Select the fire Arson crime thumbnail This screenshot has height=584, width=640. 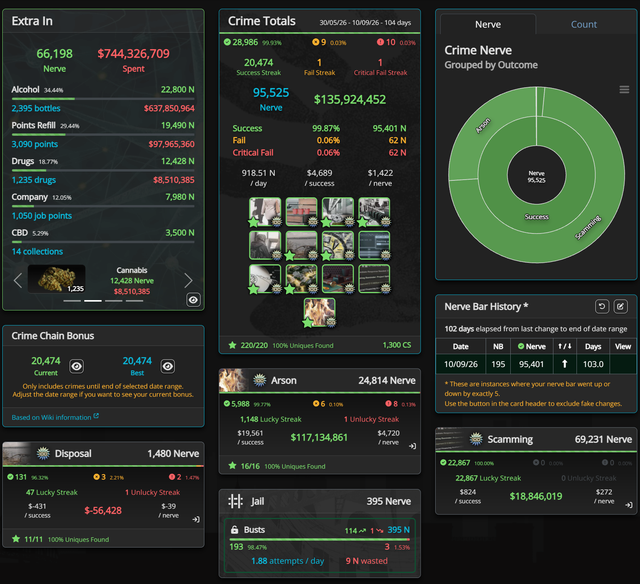(319, 312)
